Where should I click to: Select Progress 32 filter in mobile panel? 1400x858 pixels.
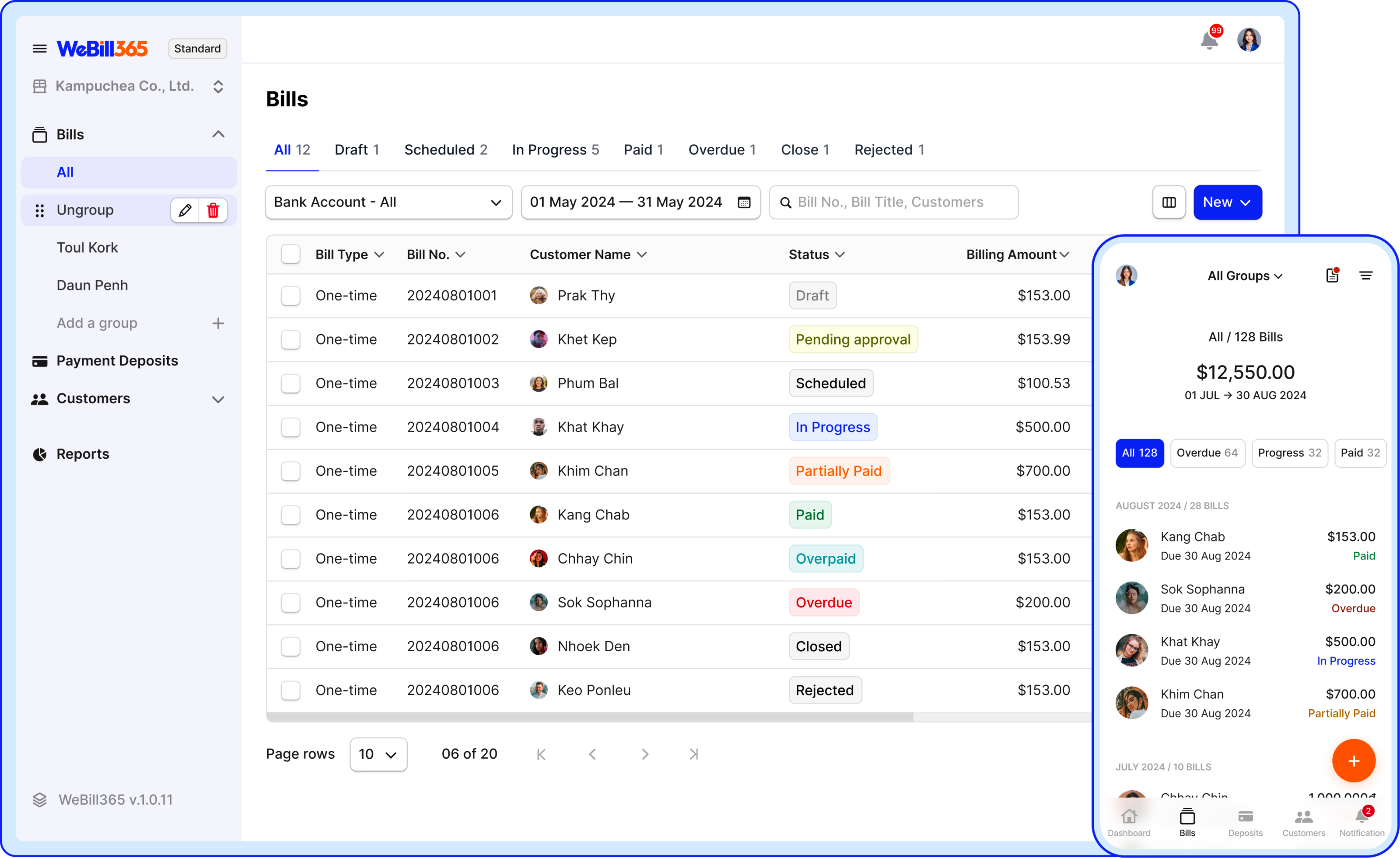pos(1289,453)
